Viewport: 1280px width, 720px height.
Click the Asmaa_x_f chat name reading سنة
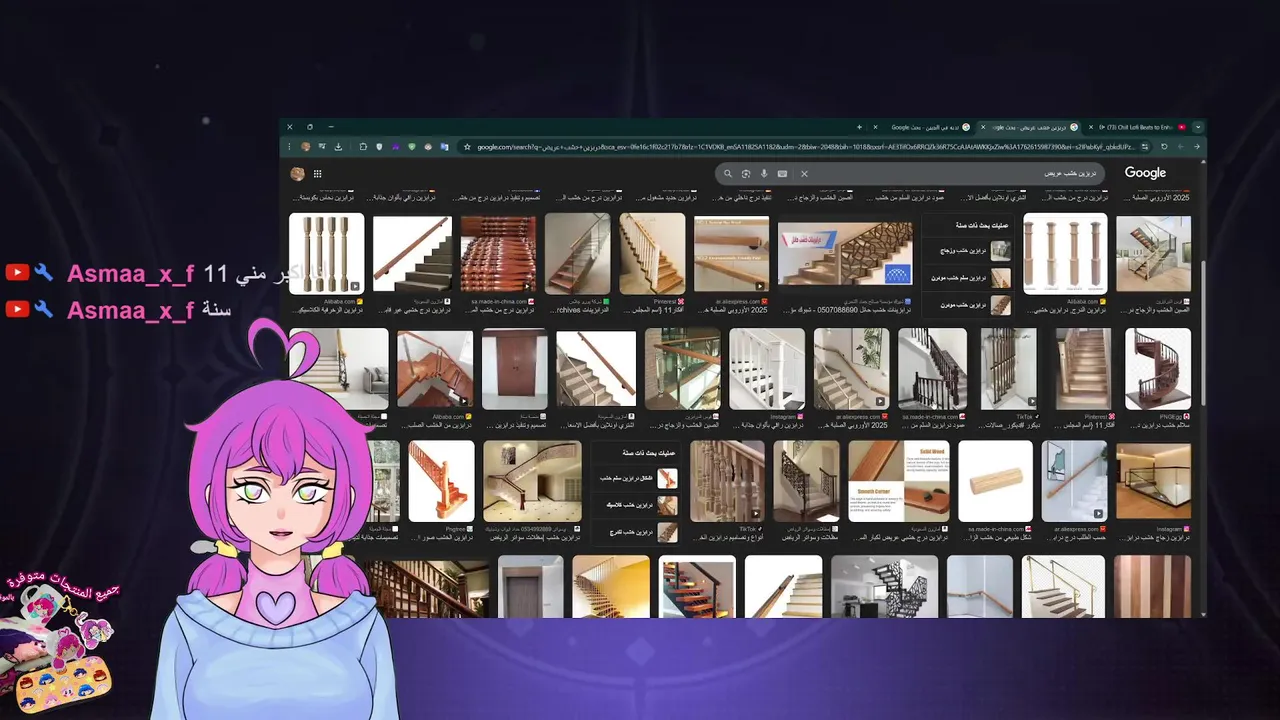[131, 310]
